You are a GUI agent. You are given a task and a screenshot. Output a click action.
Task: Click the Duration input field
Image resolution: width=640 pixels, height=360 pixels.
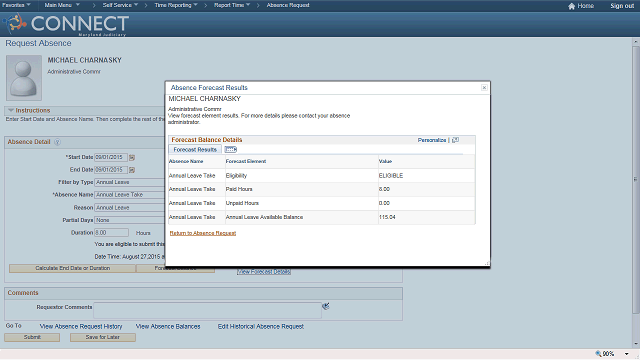[x=111, y=233]
